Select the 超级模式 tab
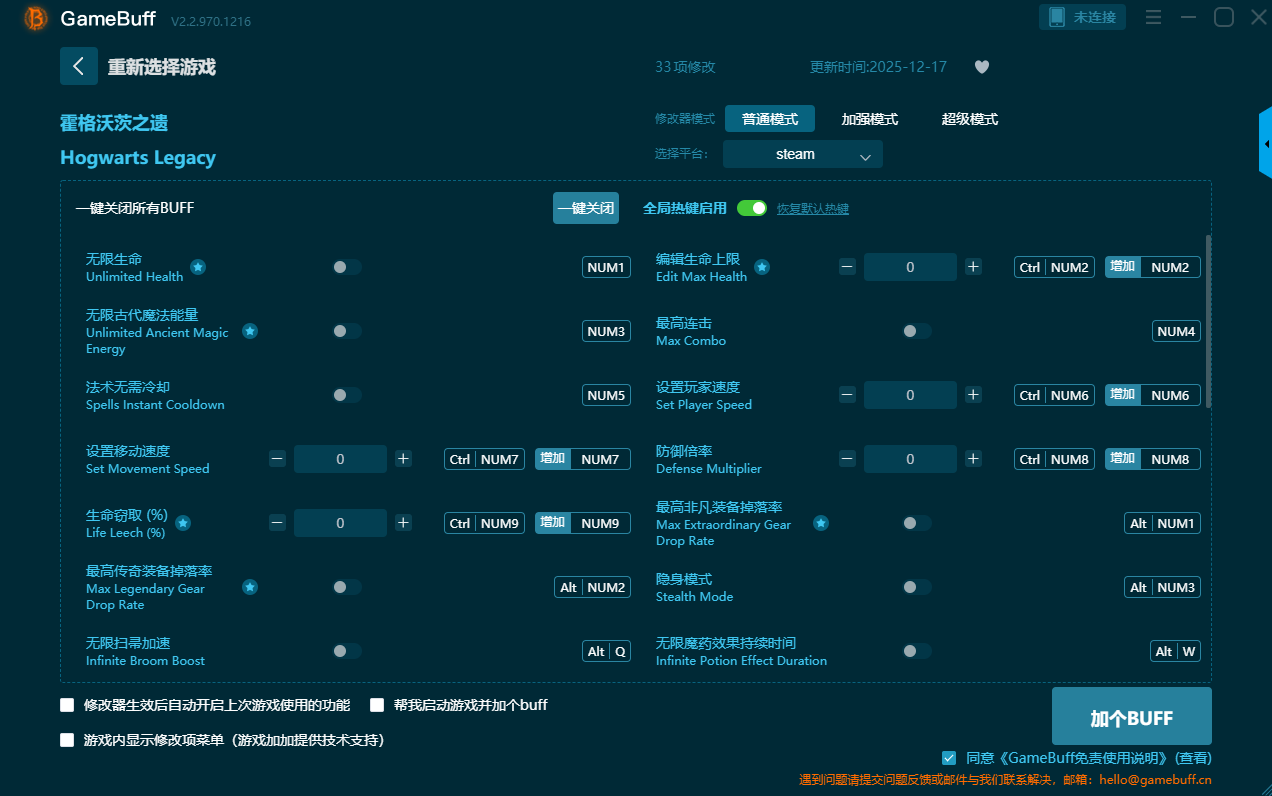This screenshot has height=796, width=1272. [969, 119]
